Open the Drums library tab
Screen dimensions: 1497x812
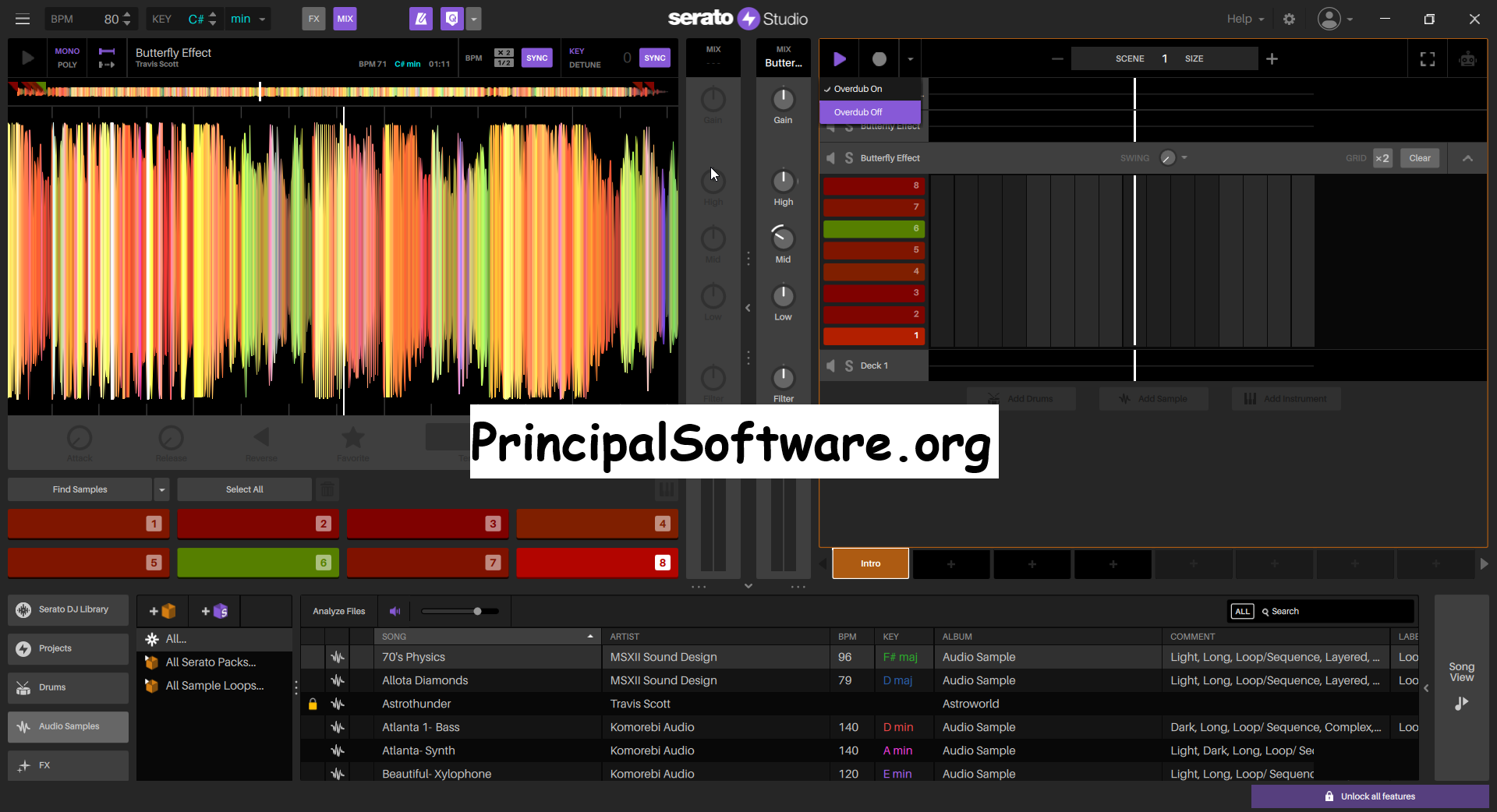(68, 687)
